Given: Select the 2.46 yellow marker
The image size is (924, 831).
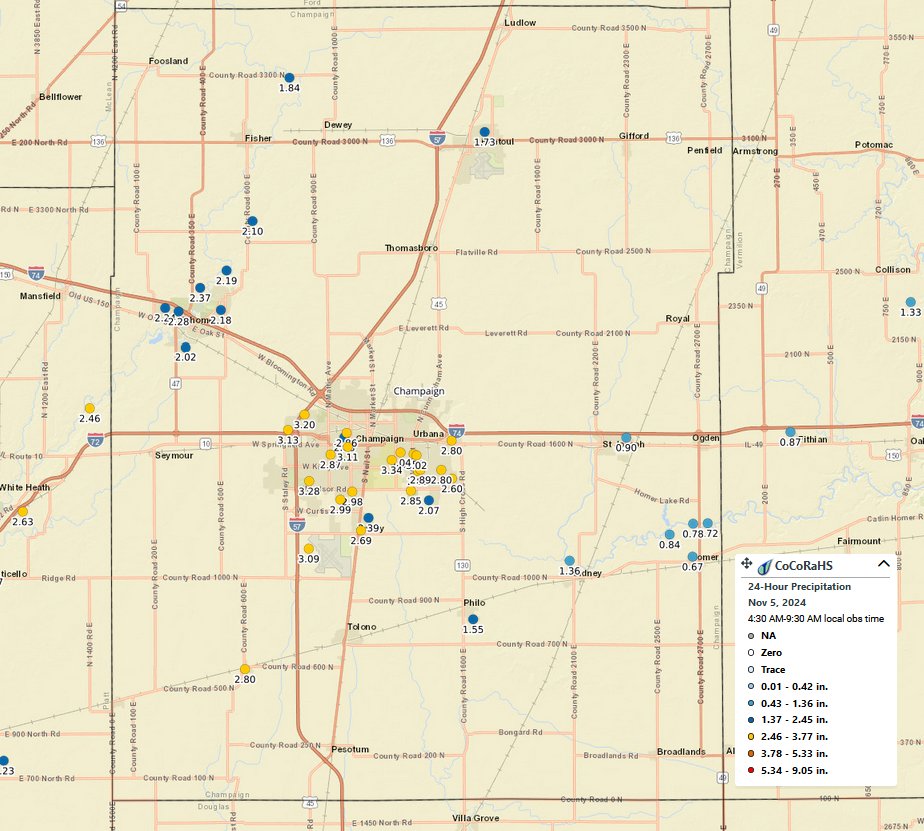Looking at the screenshot, I should coord(90,408).
